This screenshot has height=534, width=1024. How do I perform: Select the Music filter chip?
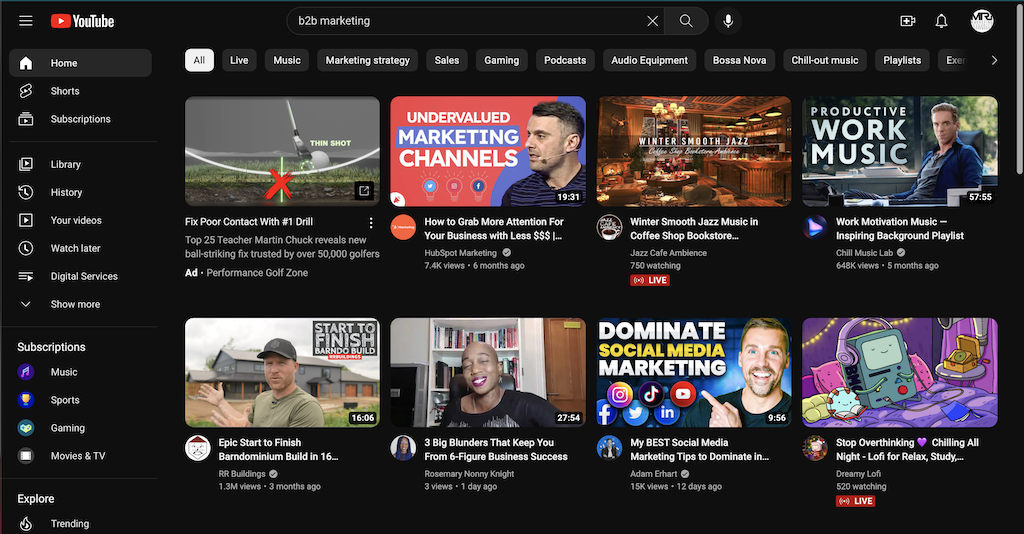coord(287,60)
